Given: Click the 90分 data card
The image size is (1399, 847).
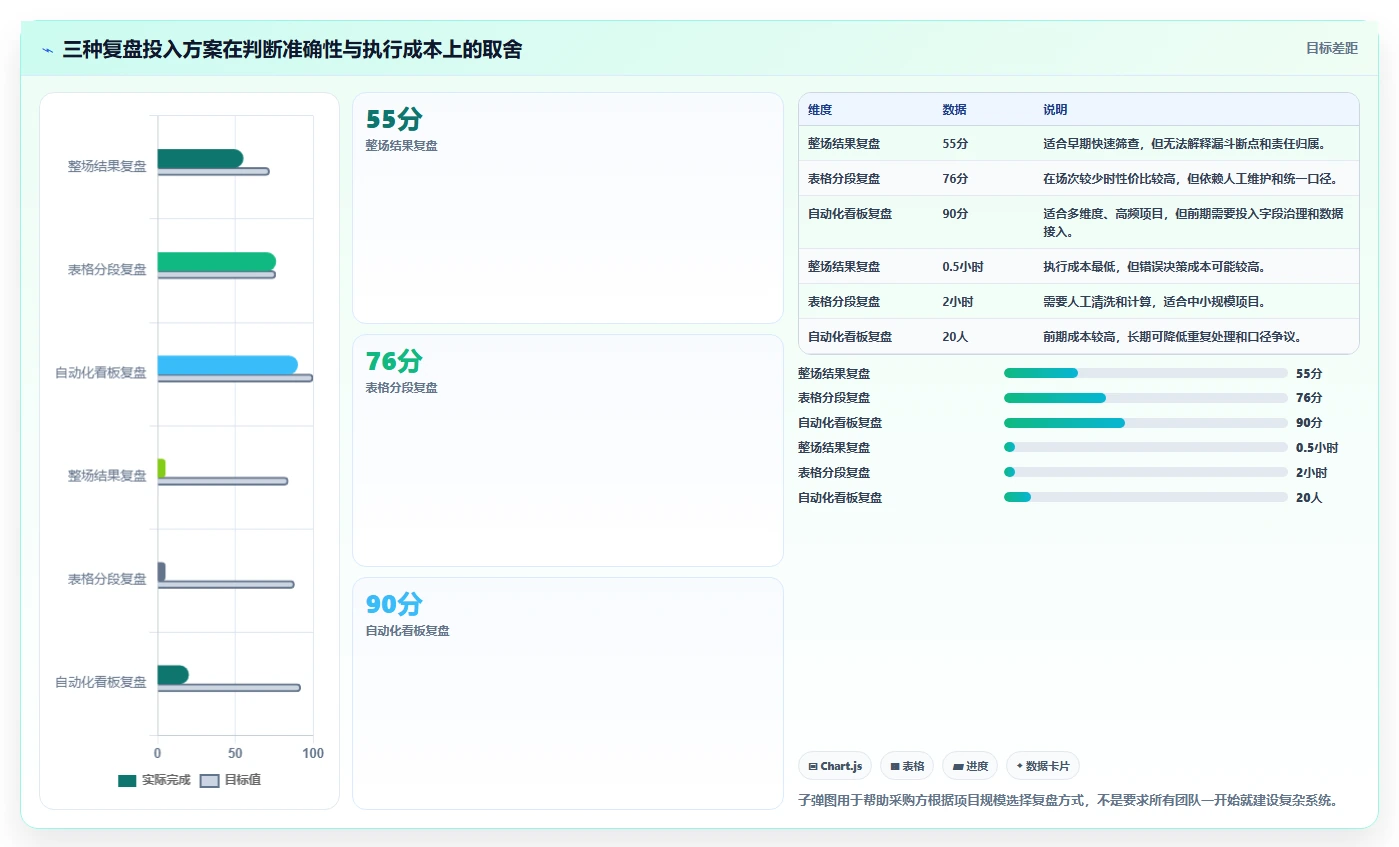Looking at the screenshot, I should coord(567,693).
